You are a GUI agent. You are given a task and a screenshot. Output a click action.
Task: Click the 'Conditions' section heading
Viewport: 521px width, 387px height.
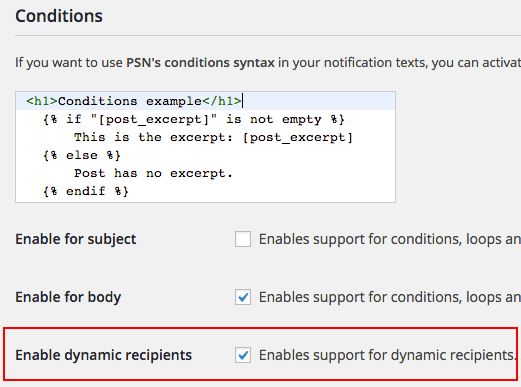(59, 16)
